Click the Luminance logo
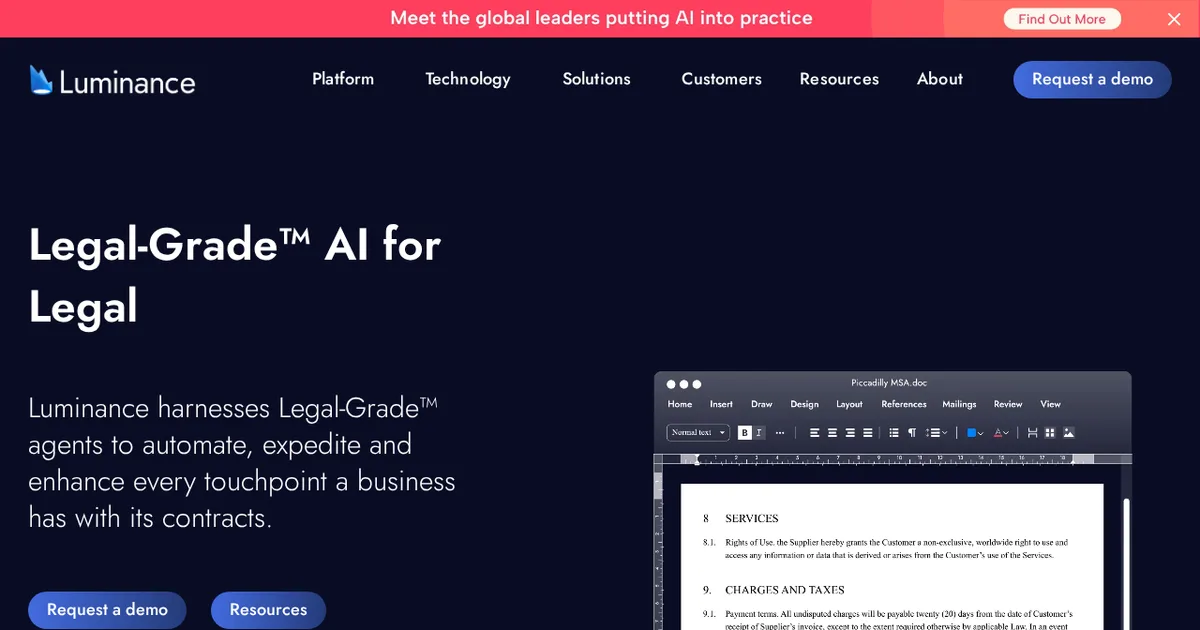 112,80
